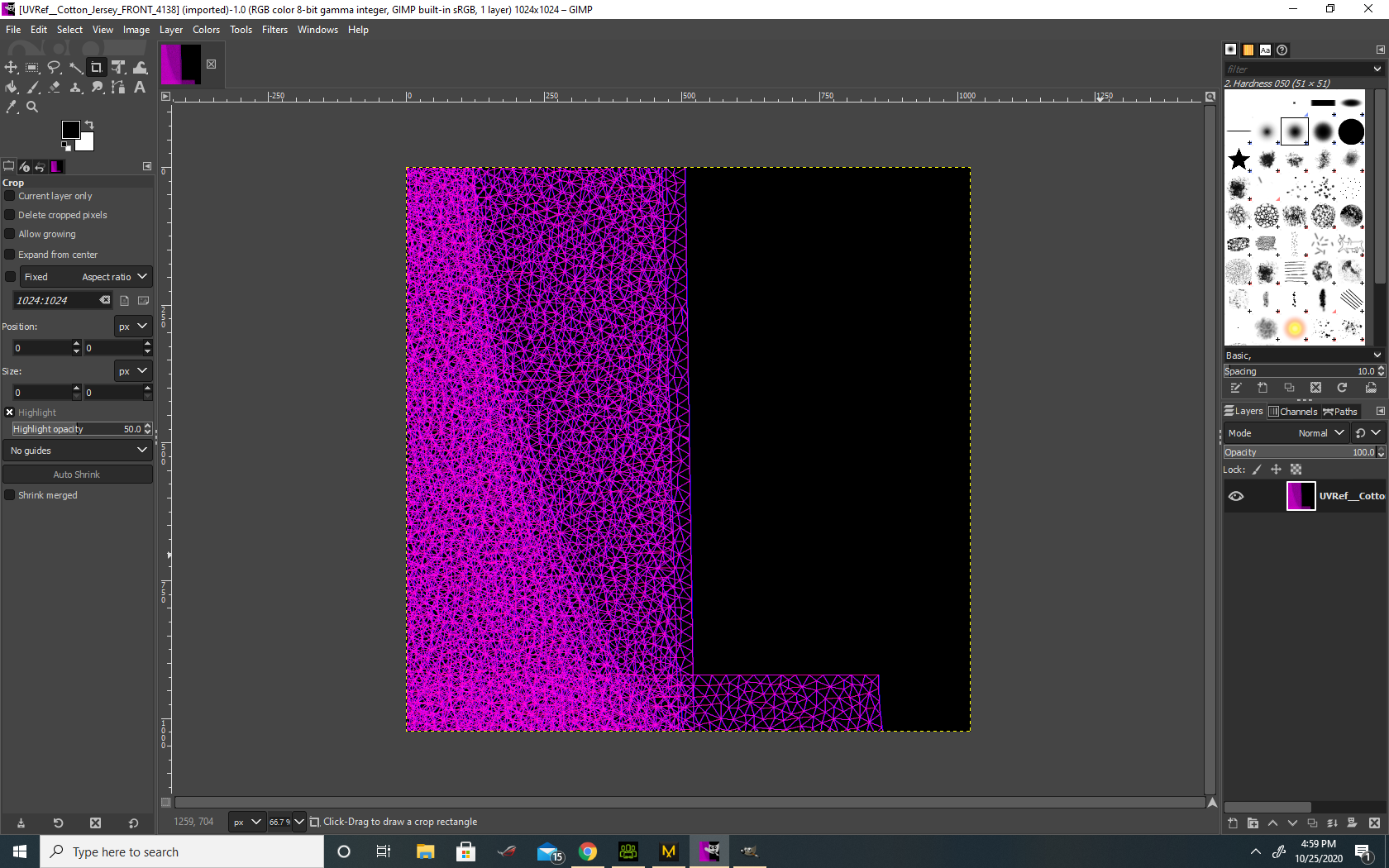Select the Text tool

[x=140, y=88]
